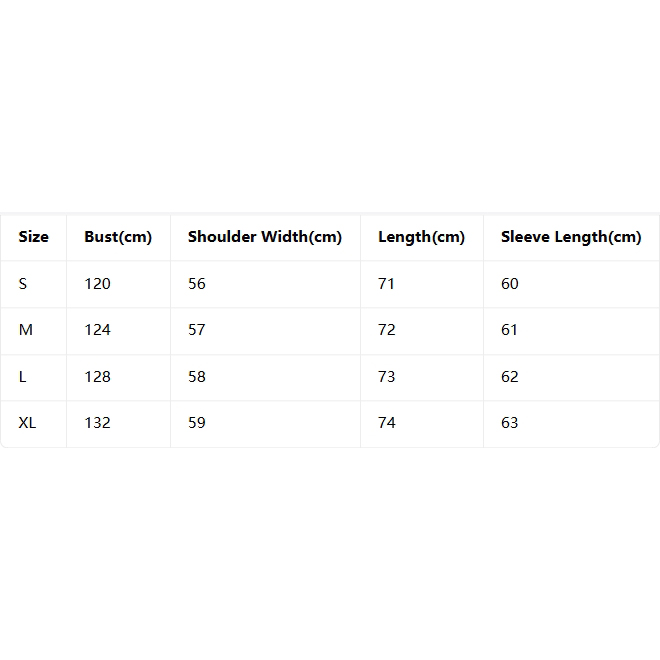Click the Length(cm) column header
660x660 pixels.
[x=421, y=237]
